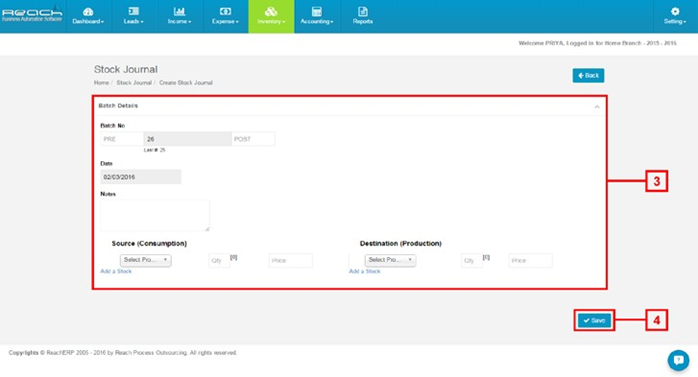This screenshot has height=377, width=698.
Task: Click the Source Price field
Action: pos(291,260)
